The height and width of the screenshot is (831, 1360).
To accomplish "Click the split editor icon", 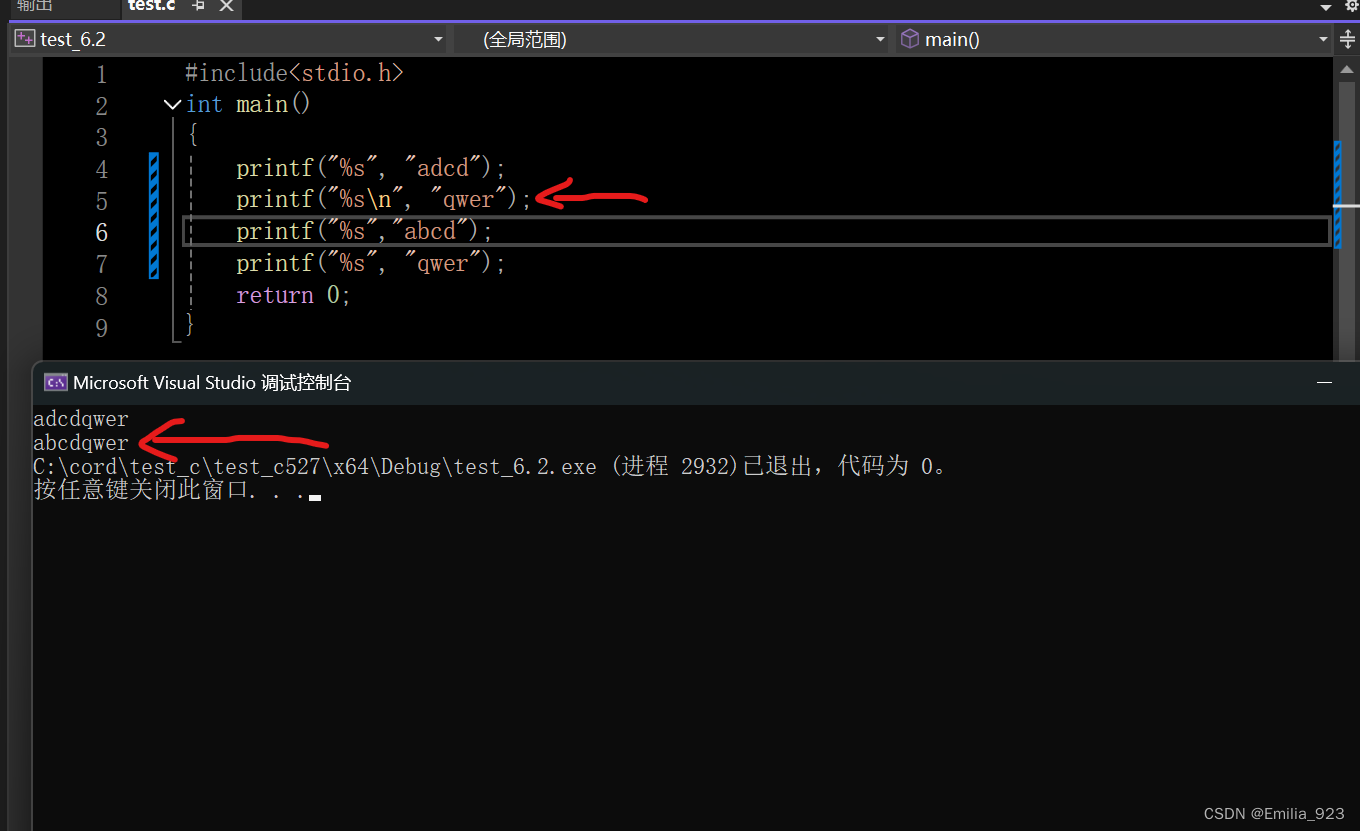I will (x=1347, y=40).
